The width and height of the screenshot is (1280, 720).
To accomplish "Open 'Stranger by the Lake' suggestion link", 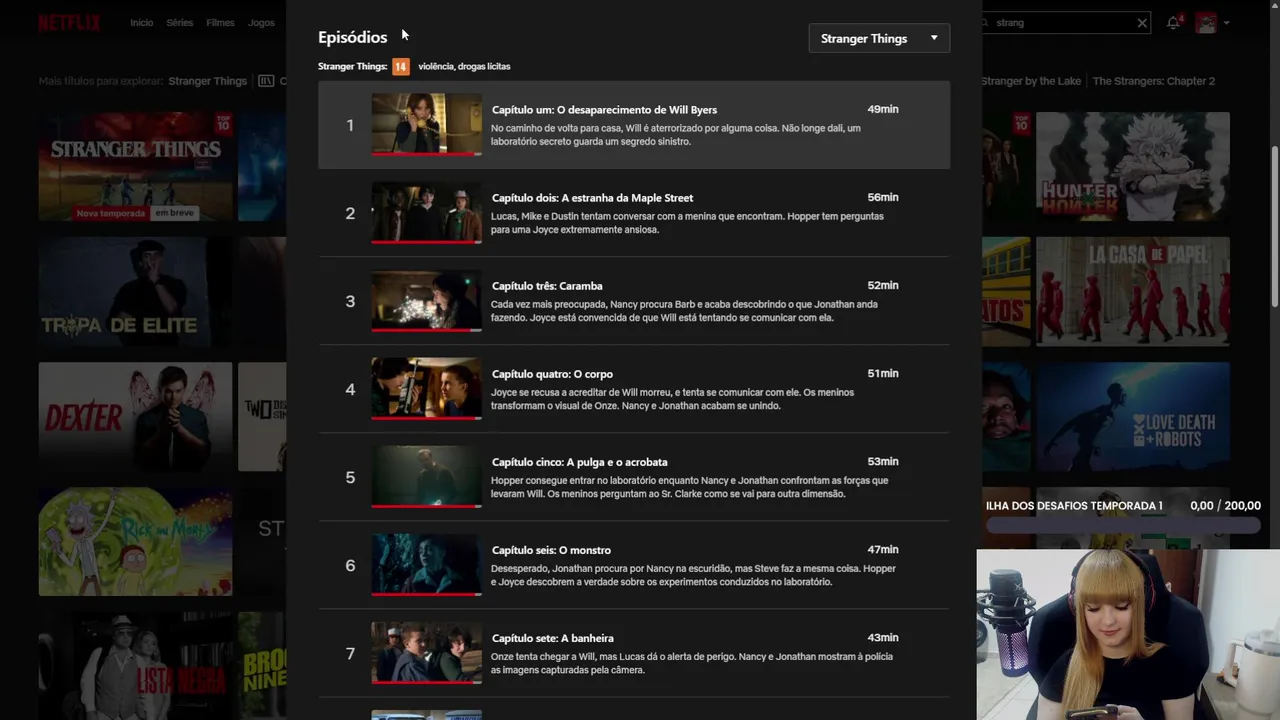I will point(1031,81).
